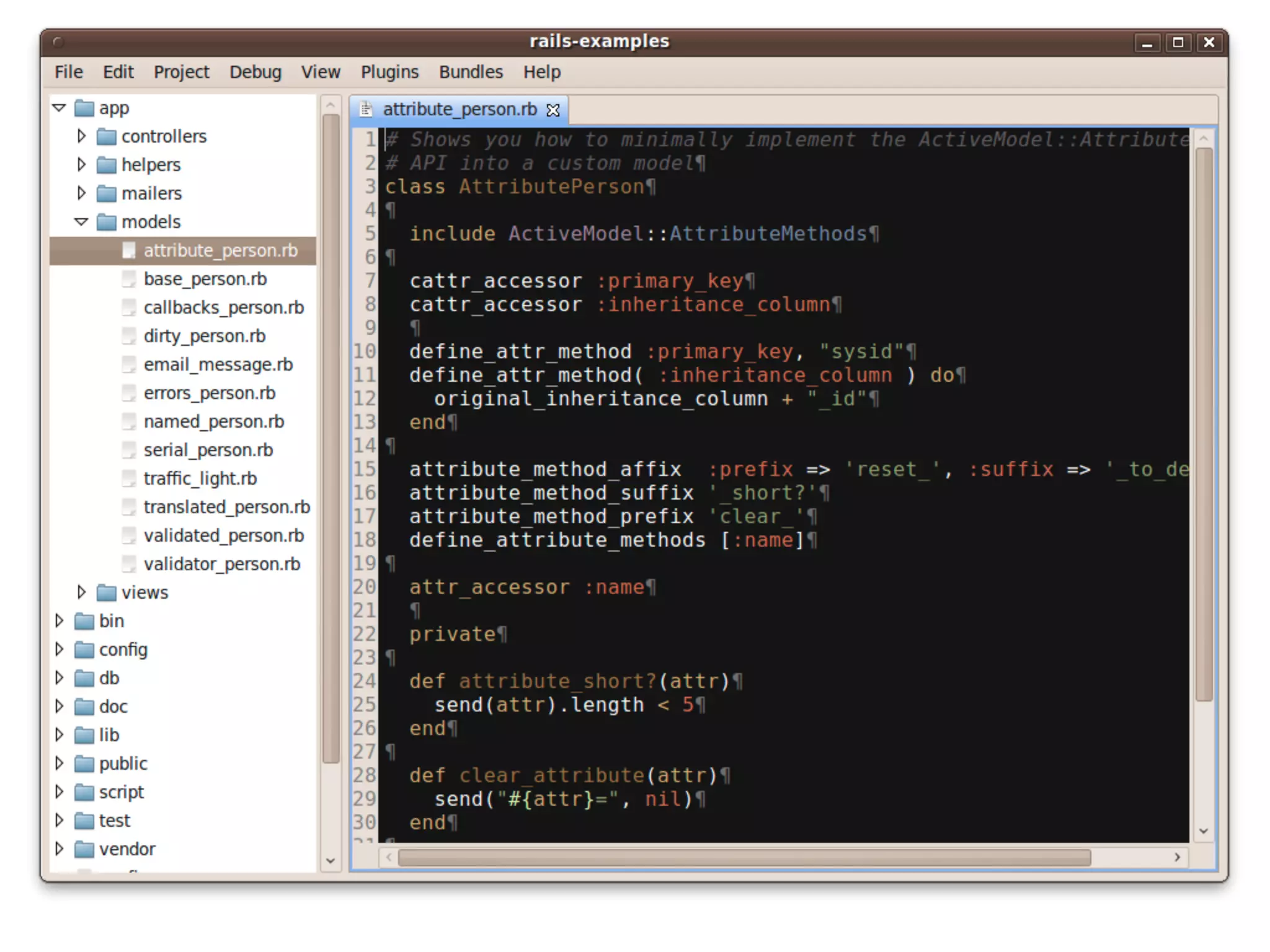Click the window menu icon in title bar

coord(58,42)
